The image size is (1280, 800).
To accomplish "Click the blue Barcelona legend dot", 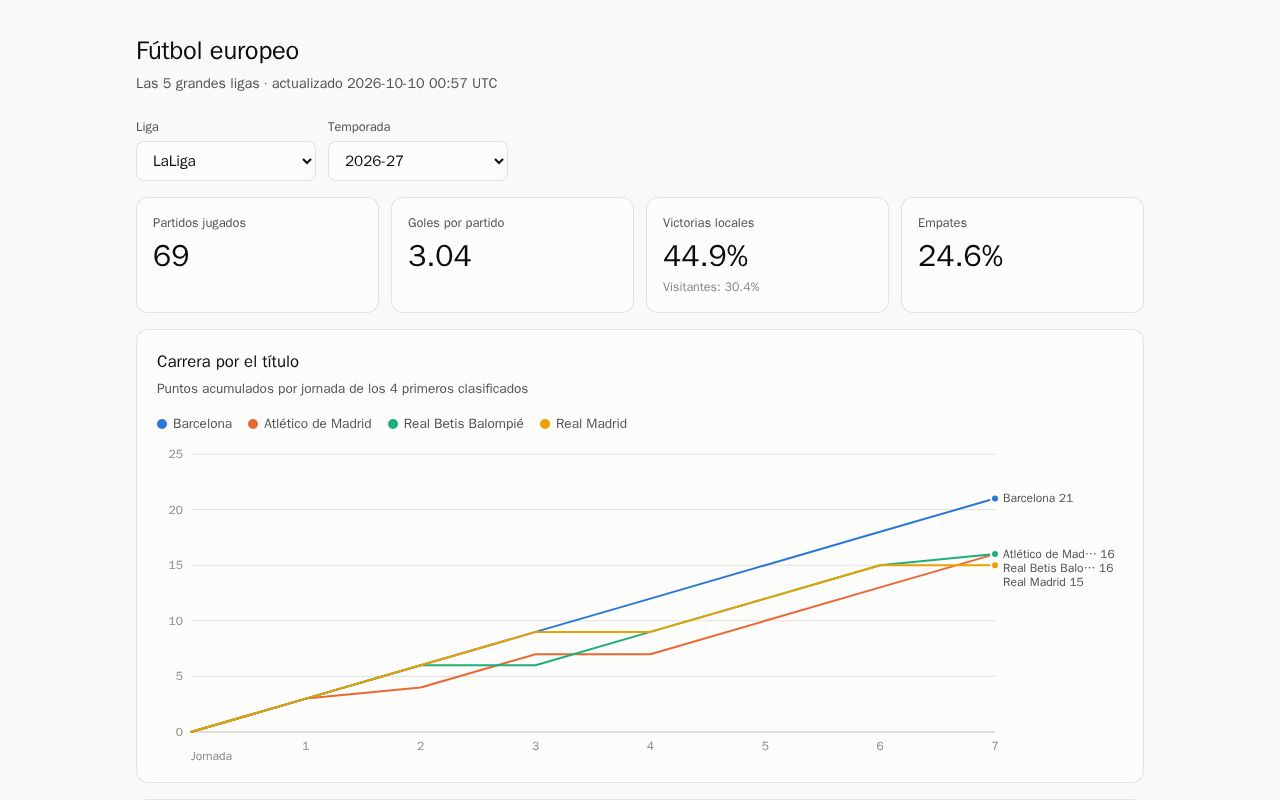I will 162,424.
